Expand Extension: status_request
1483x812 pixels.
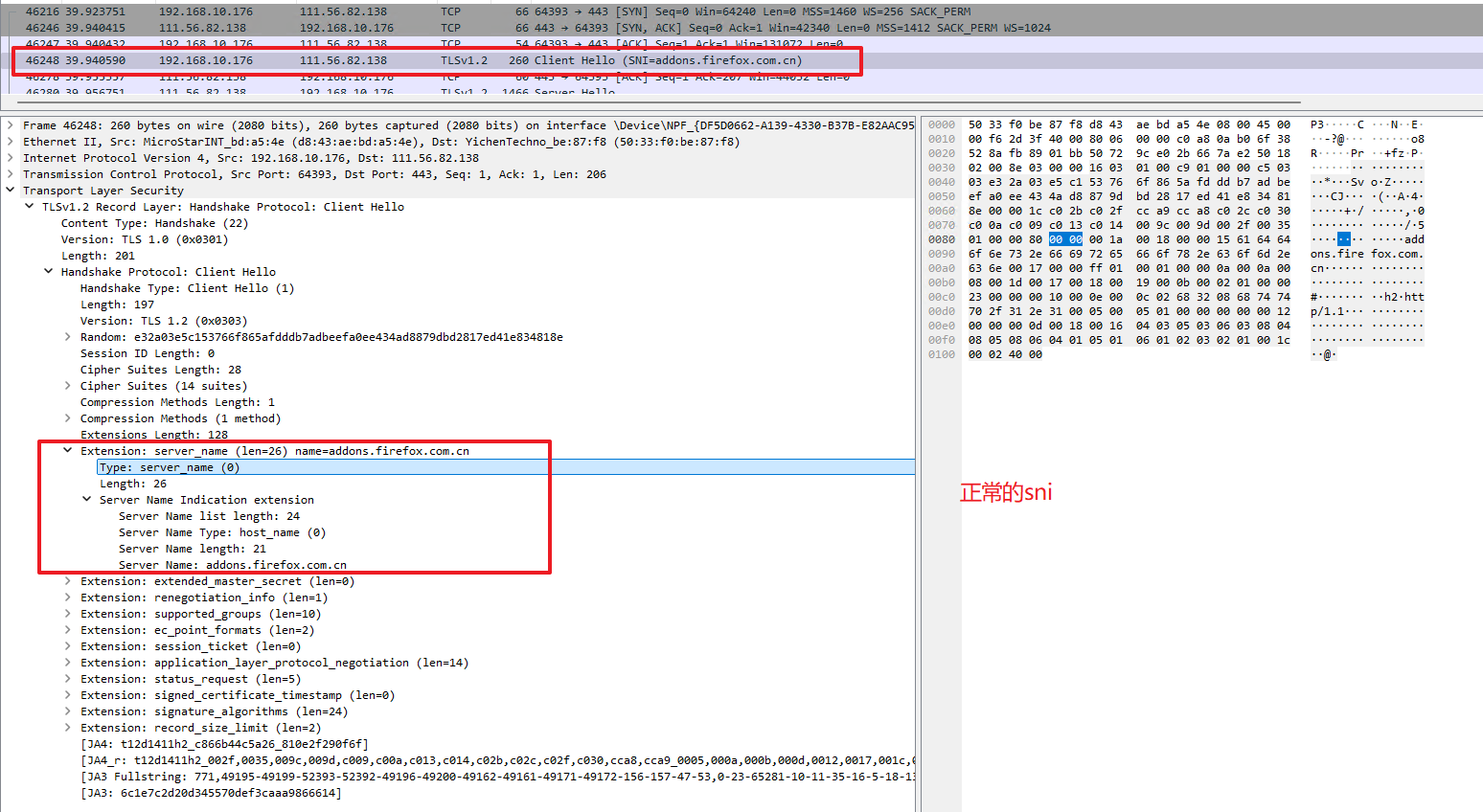coord(68,679)
